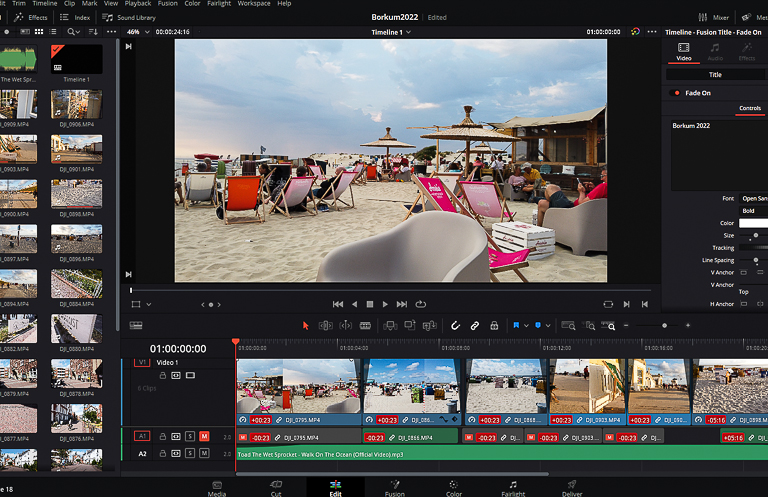Play timeline in reverse
Viewport: 768px width, 497px height.
tap(355, 304)
